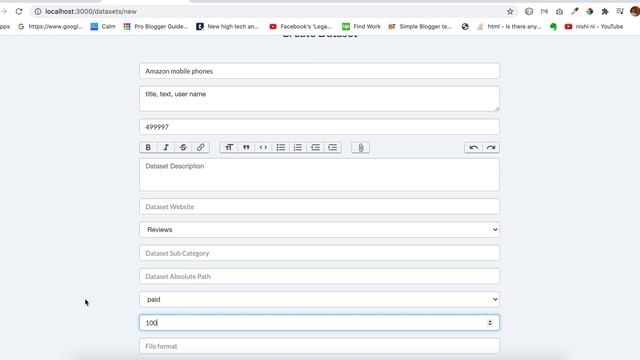This screenshot has width=640, height=360.
Task: Click the price field showing 100
Action: (319, 323)
